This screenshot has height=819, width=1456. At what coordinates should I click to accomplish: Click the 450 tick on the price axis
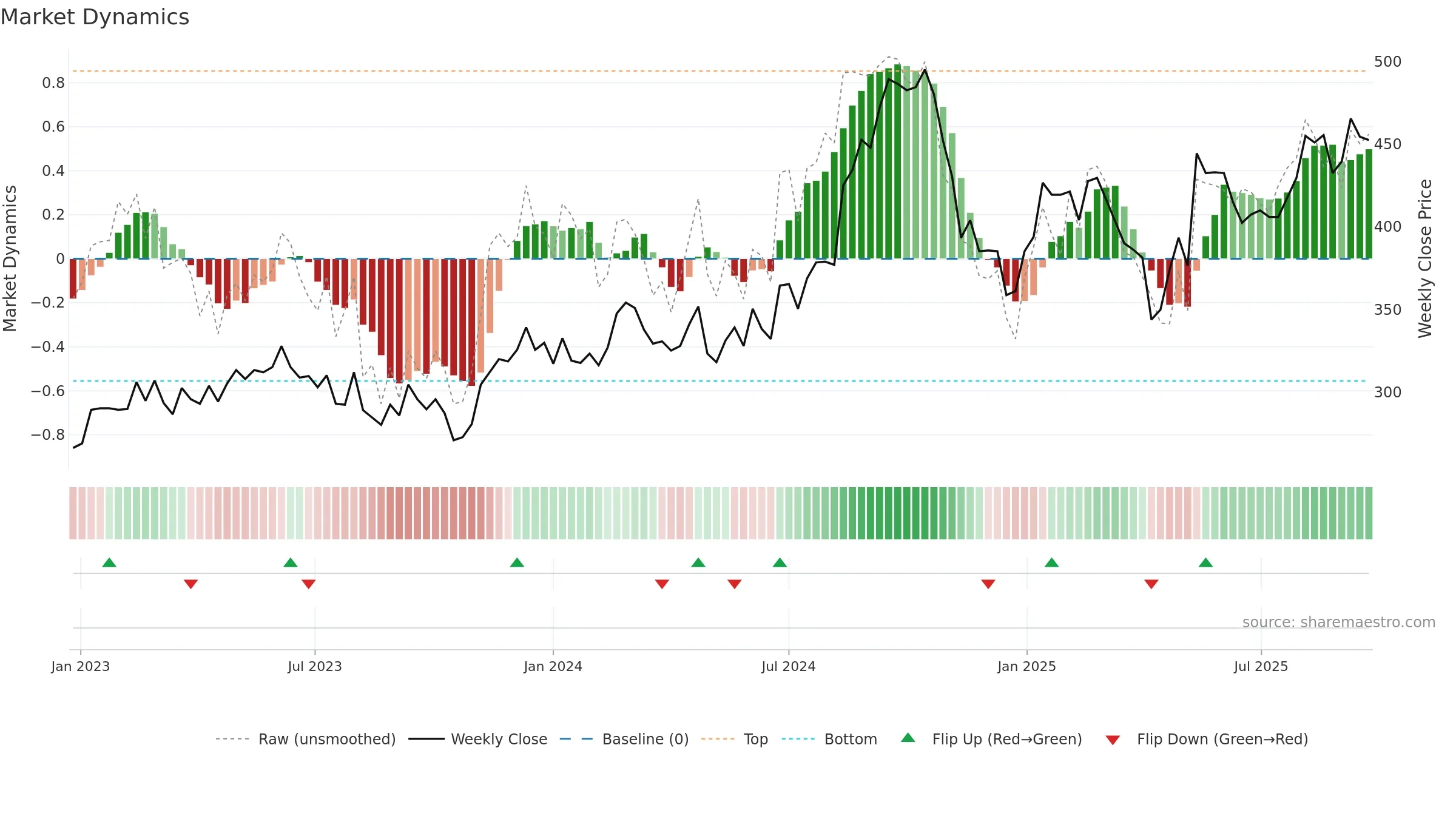pyautogui.click(x=1387, y=144)
